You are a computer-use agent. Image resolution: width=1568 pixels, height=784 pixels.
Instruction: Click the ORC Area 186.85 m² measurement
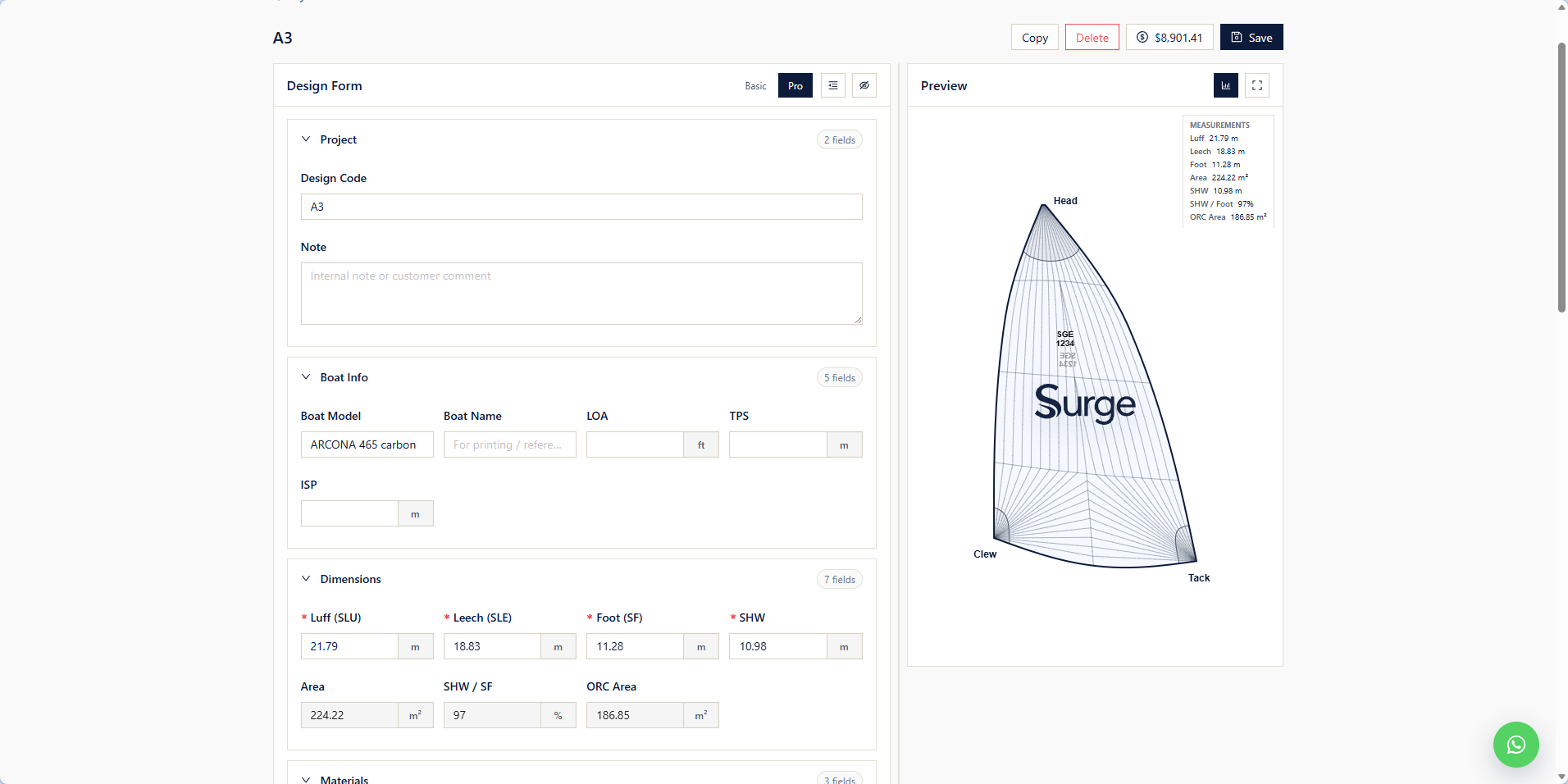click(1228, 217)
